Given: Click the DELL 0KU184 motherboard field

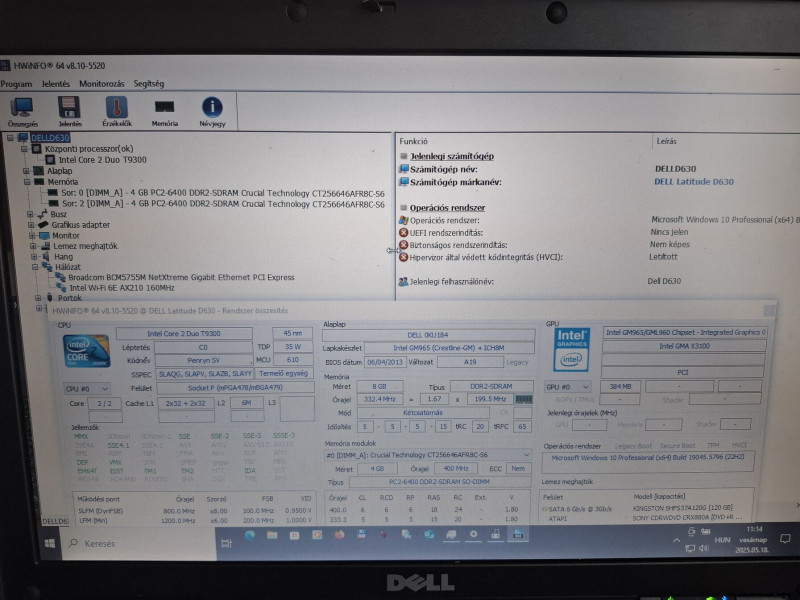Looking at the screenshot, I should [428, 335].
